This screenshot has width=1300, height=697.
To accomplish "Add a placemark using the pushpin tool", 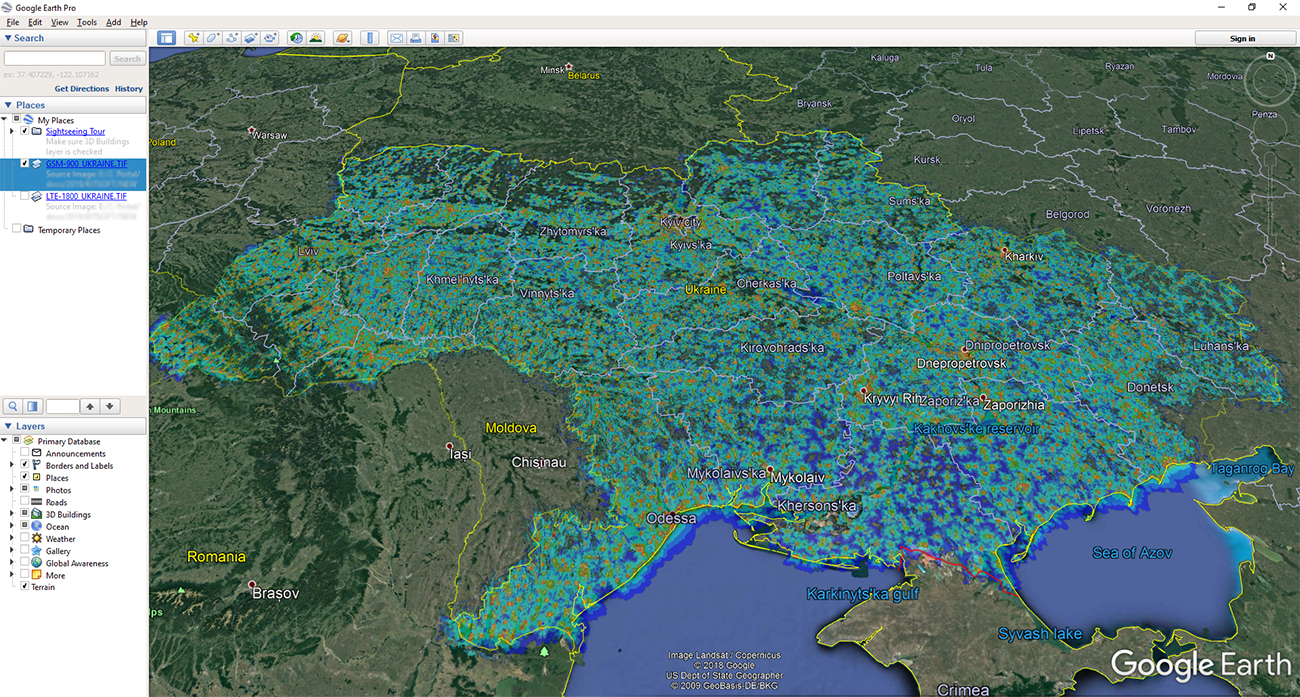I will (x=193, y=38).
